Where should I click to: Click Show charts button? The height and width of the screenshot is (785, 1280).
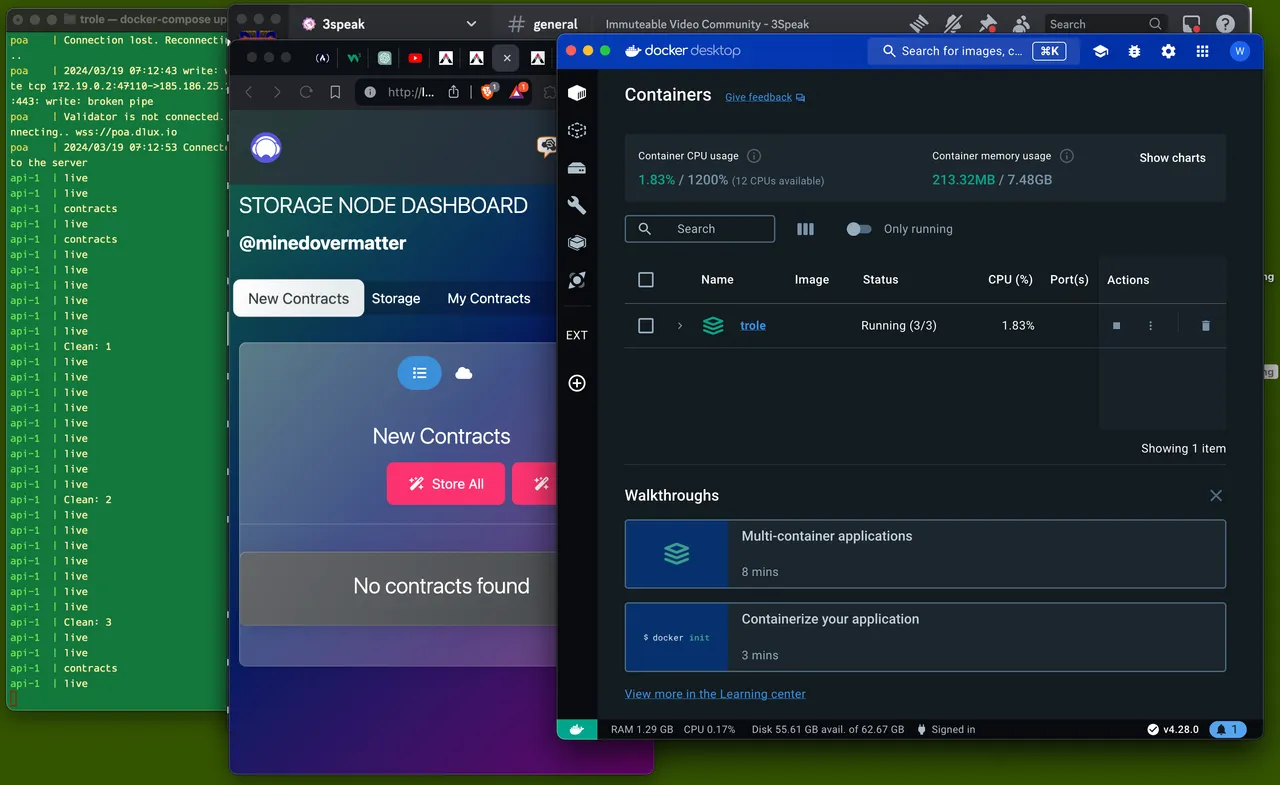point(1173,158)
